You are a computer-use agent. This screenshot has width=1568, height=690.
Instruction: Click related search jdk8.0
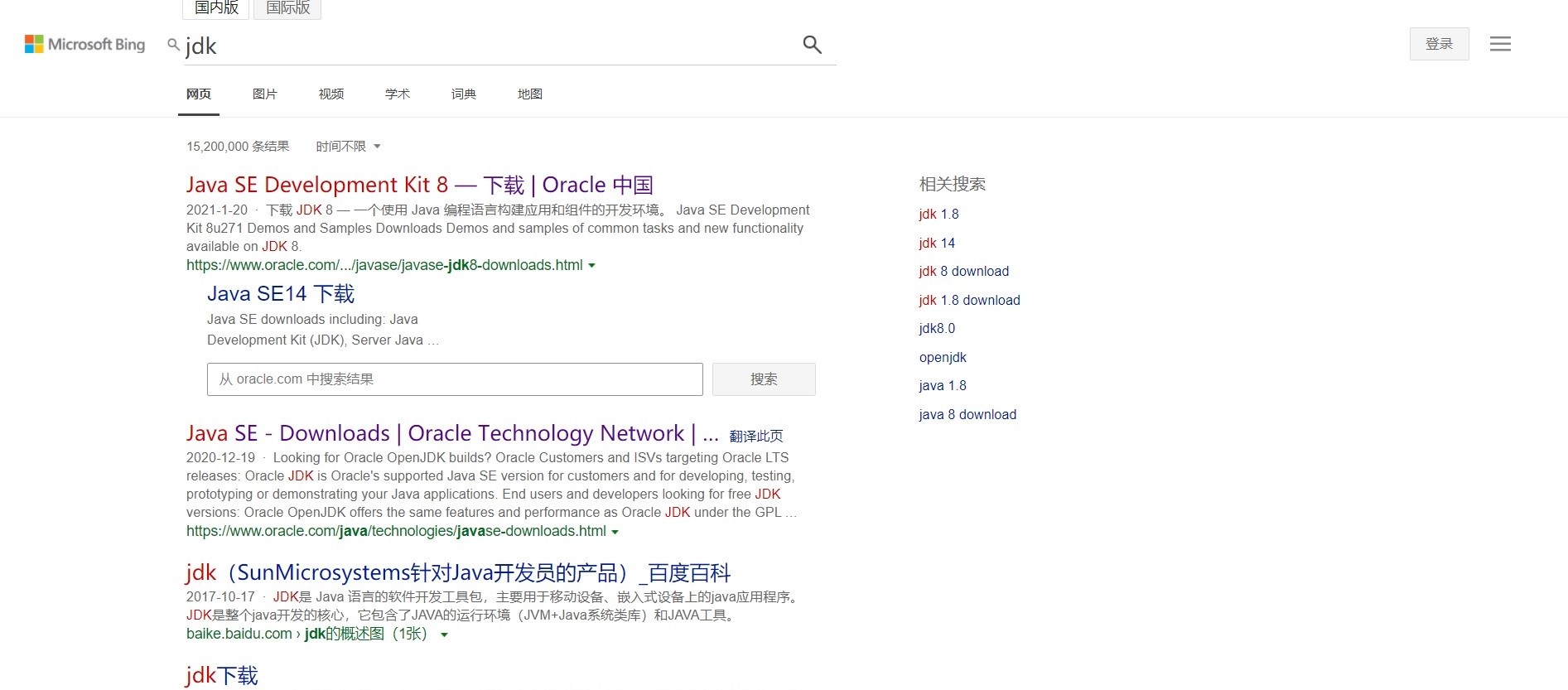coord(937,329)
